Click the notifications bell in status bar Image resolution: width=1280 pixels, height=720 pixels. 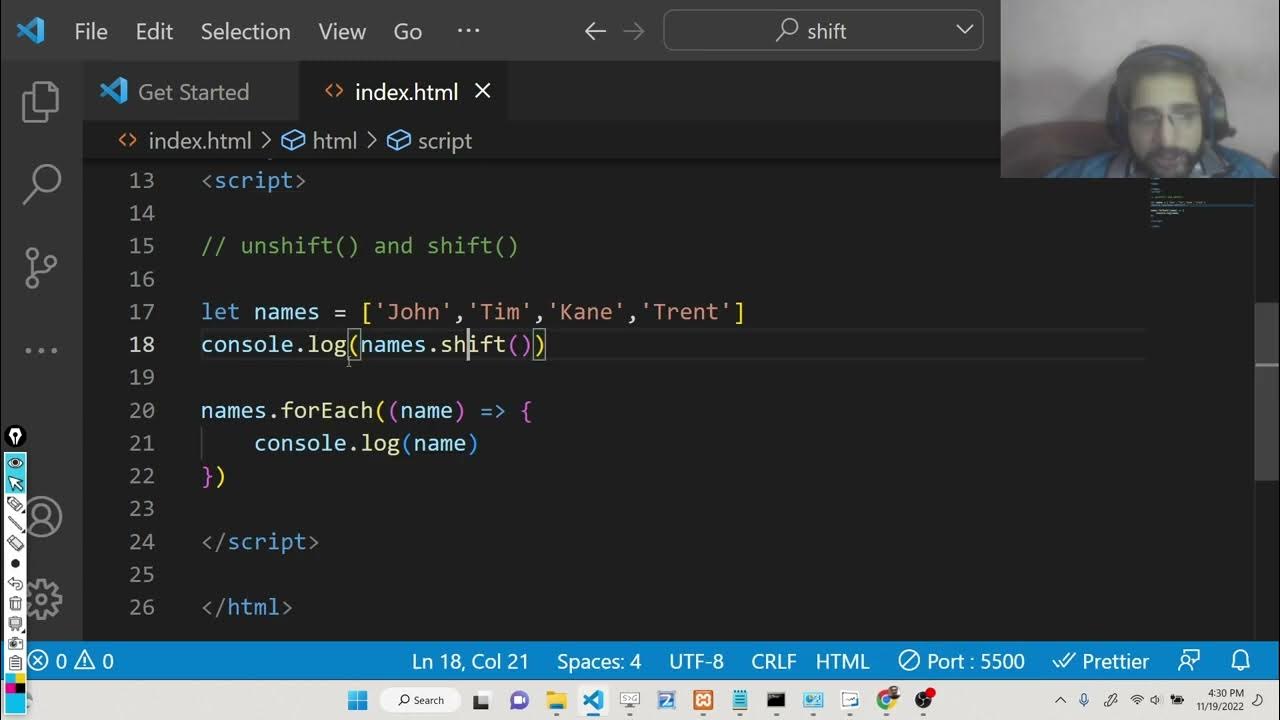click(x=1241, y=661)
